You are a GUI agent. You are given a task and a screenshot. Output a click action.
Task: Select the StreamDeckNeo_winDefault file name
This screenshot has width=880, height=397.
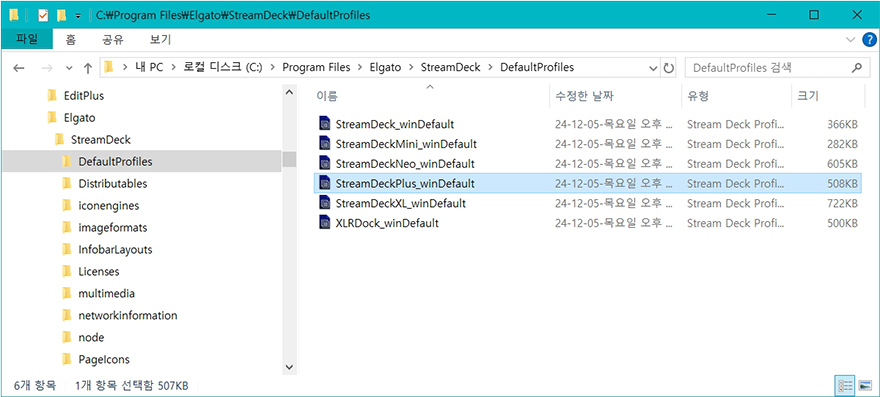click(x=405, y=164)
